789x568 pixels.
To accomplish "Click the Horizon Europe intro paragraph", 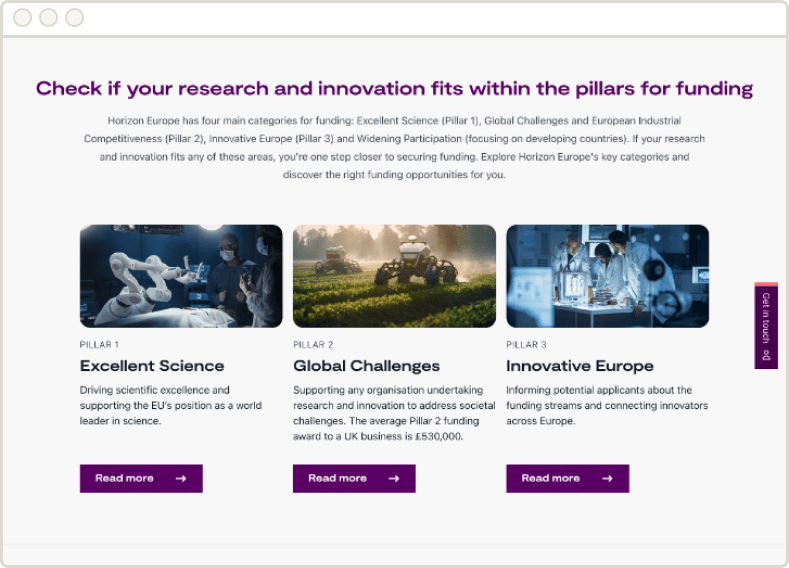I will click(x=394, y=148).
